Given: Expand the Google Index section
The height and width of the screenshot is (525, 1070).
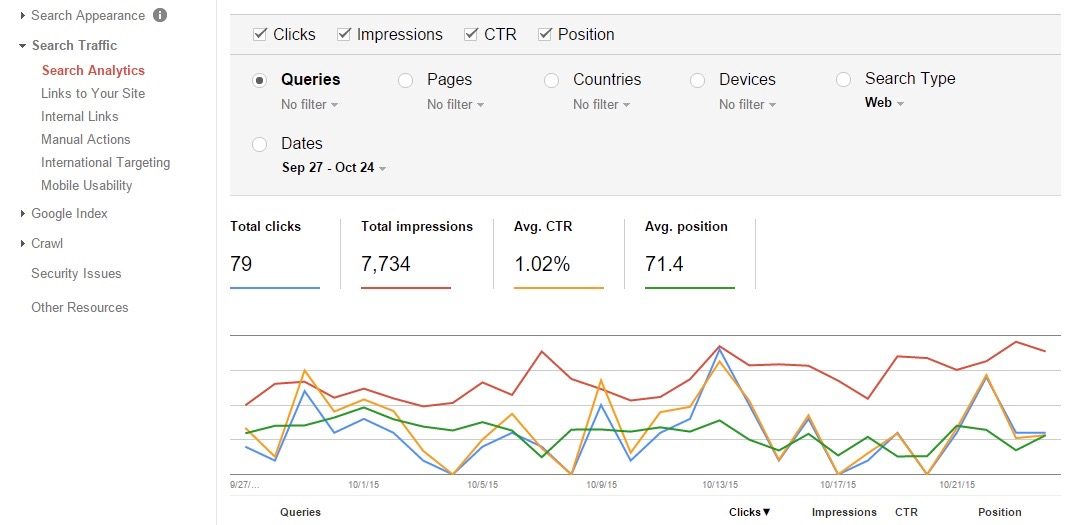Looking at the screenshot, I should click(24, 214).
